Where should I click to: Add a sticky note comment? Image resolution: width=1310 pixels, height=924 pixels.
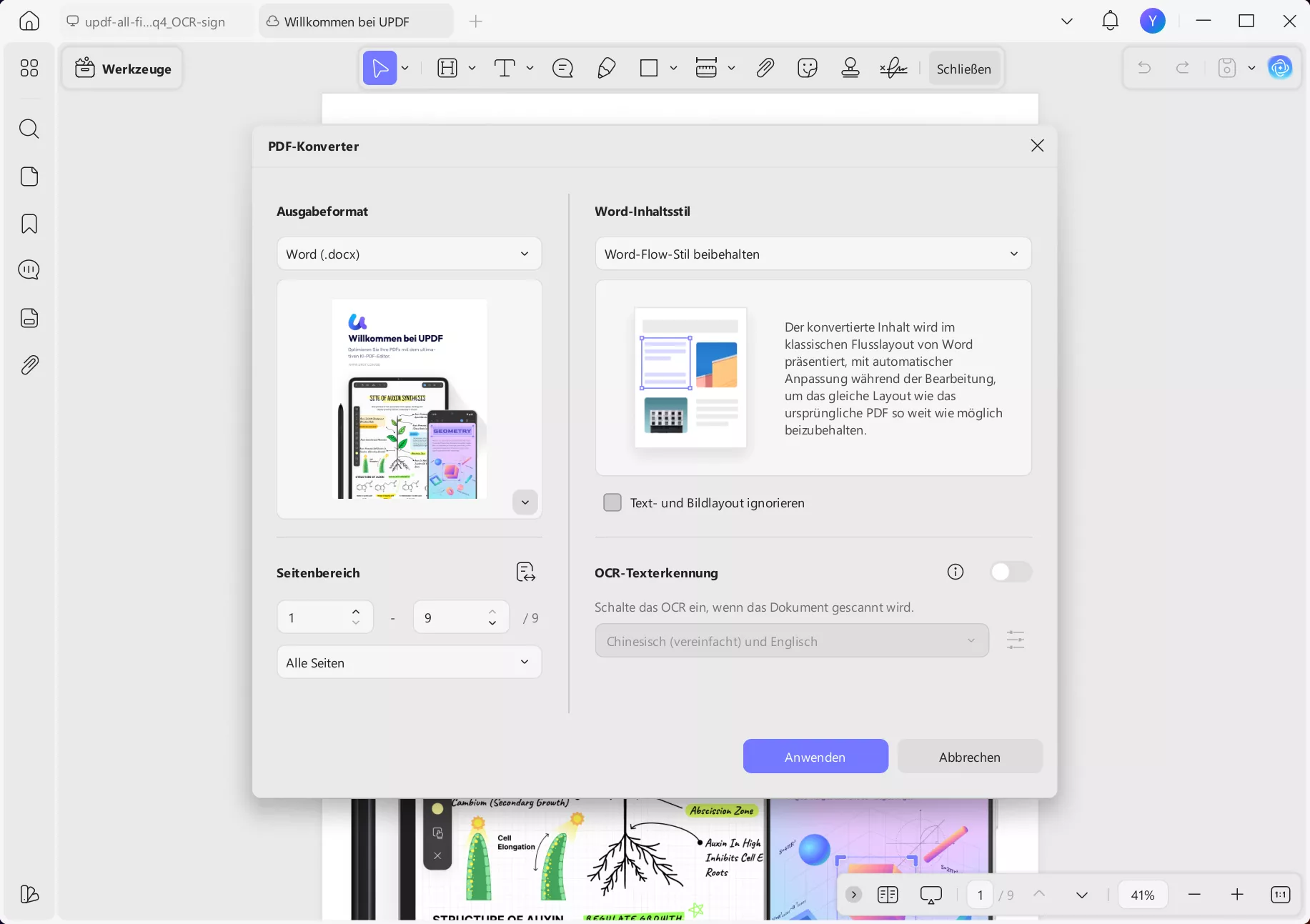click(563, 69)
